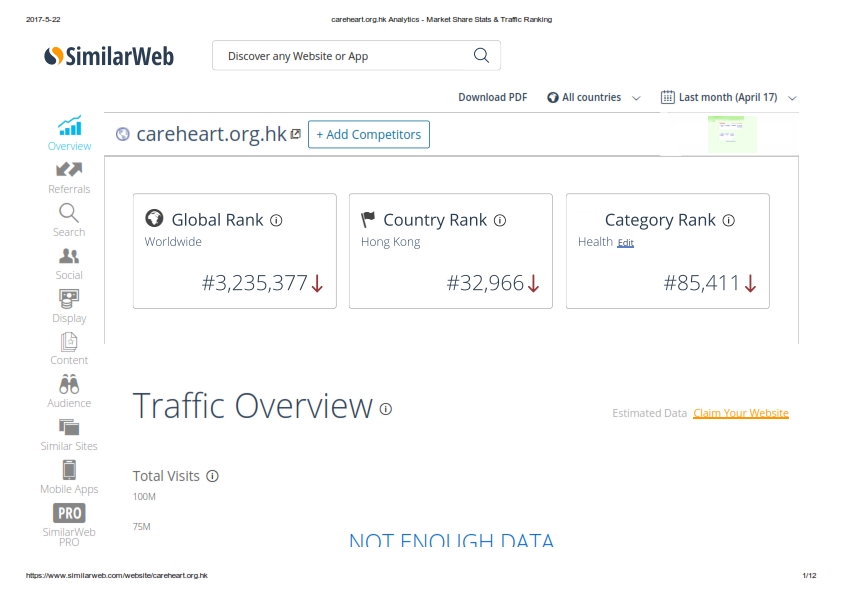This screenshot has width=842, height=595.
Task: Open Mobile Apps sidebar section
Action: [69, 477]
